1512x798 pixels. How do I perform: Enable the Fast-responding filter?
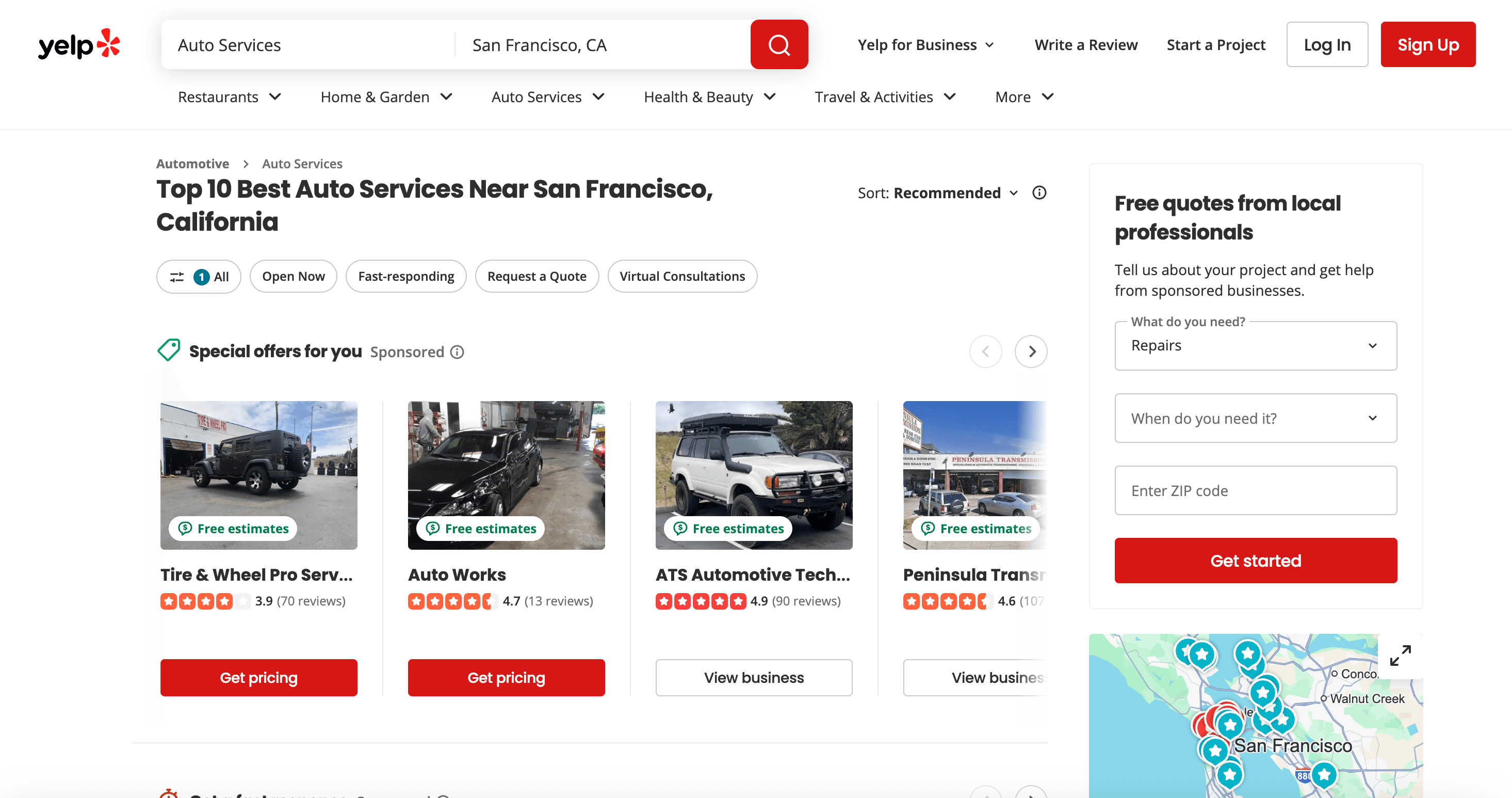[x=405, y=277]
